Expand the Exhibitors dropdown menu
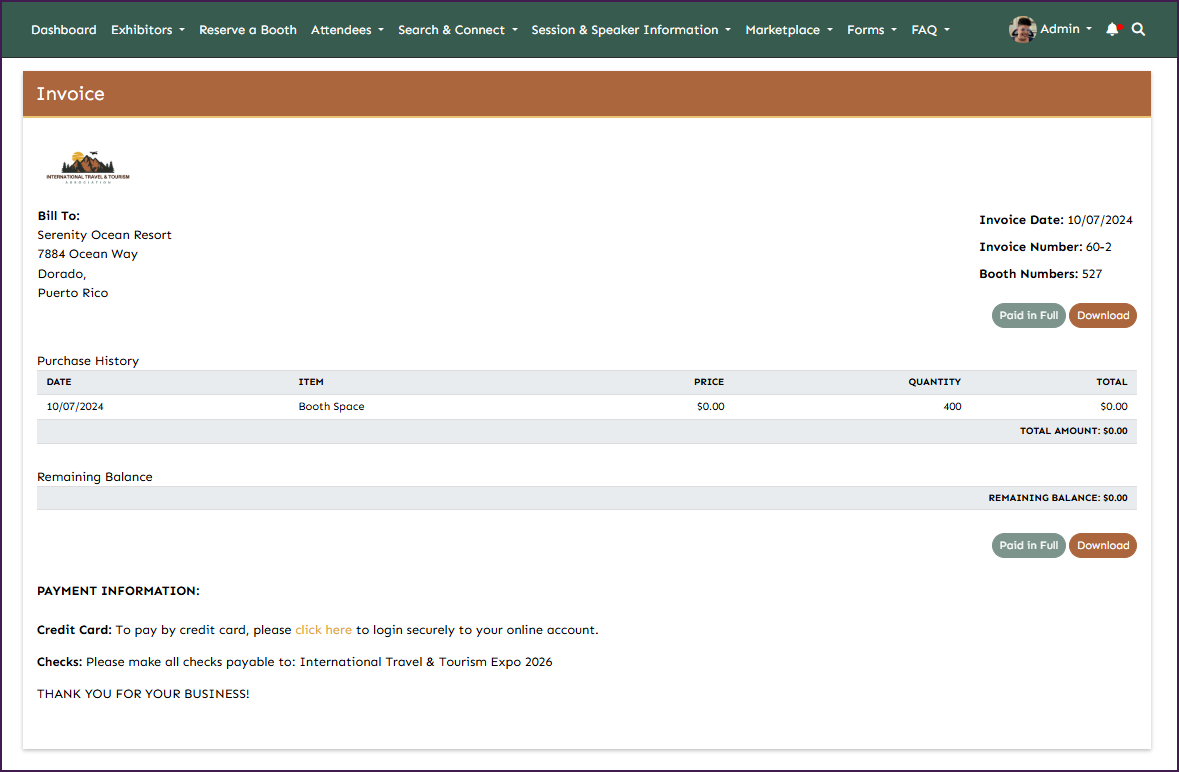This screenshot has width=1179, height=772. click(x=147, y=29)
